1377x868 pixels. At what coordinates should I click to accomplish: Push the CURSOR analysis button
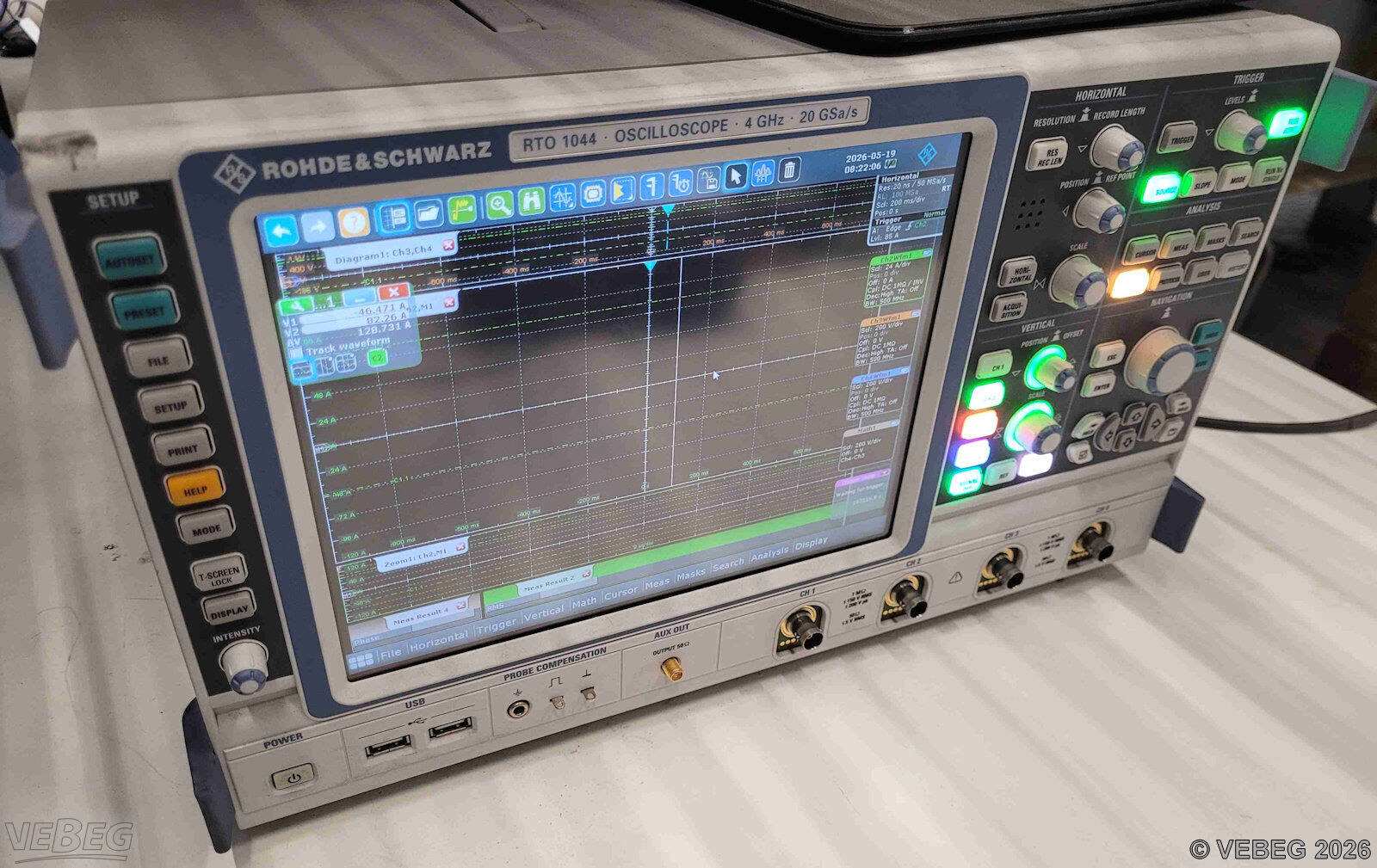coord(1144,252)
